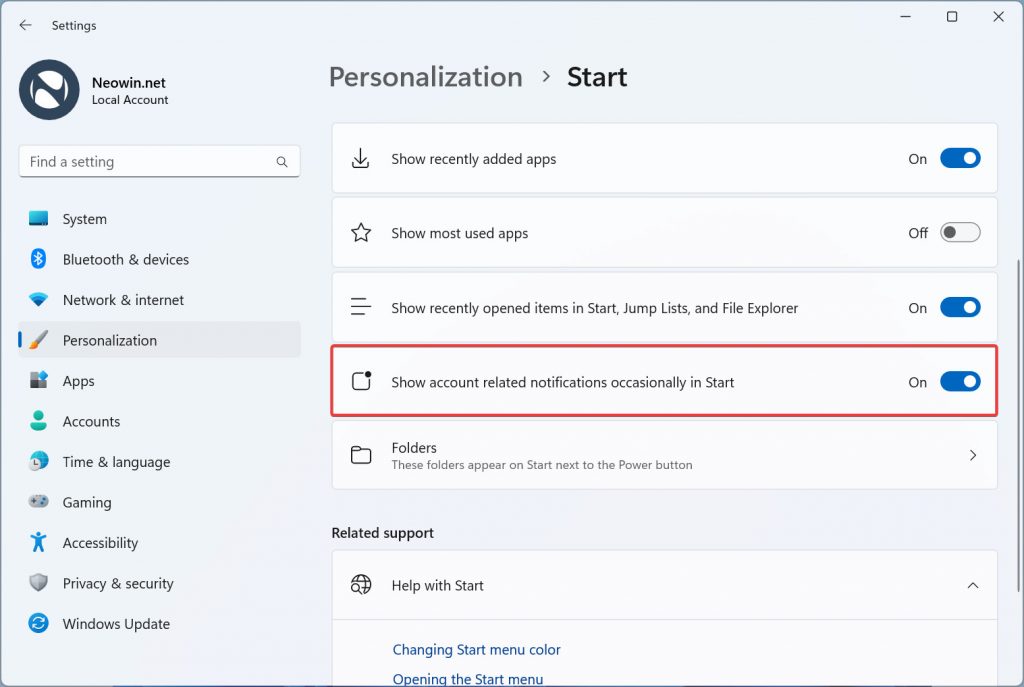Click the Network wifi icon

[x=39, y=300]
